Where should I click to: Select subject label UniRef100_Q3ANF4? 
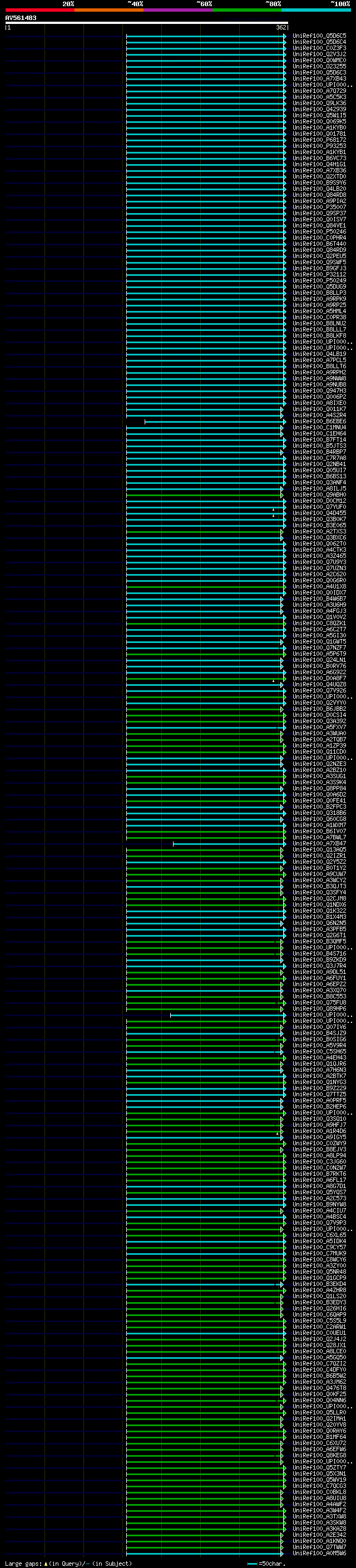tap(319, 482)
